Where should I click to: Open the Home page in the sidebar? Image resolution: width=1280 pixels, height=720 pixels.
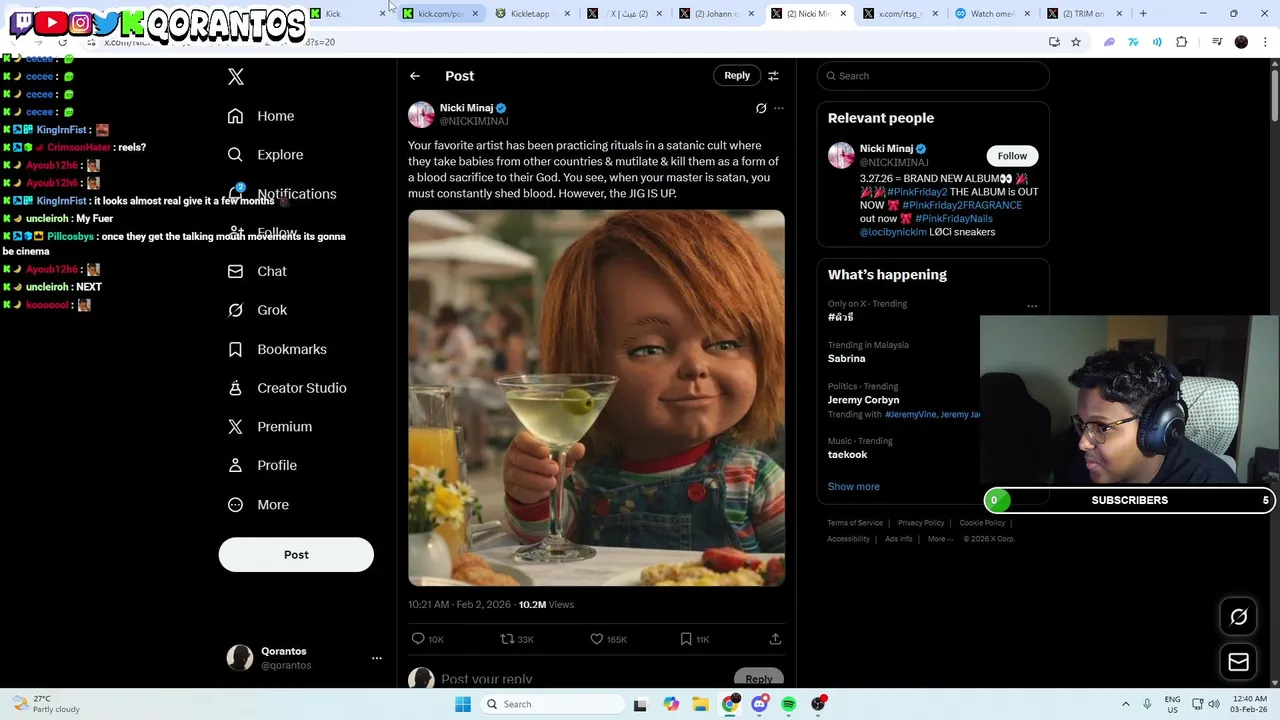pos(261,116)
